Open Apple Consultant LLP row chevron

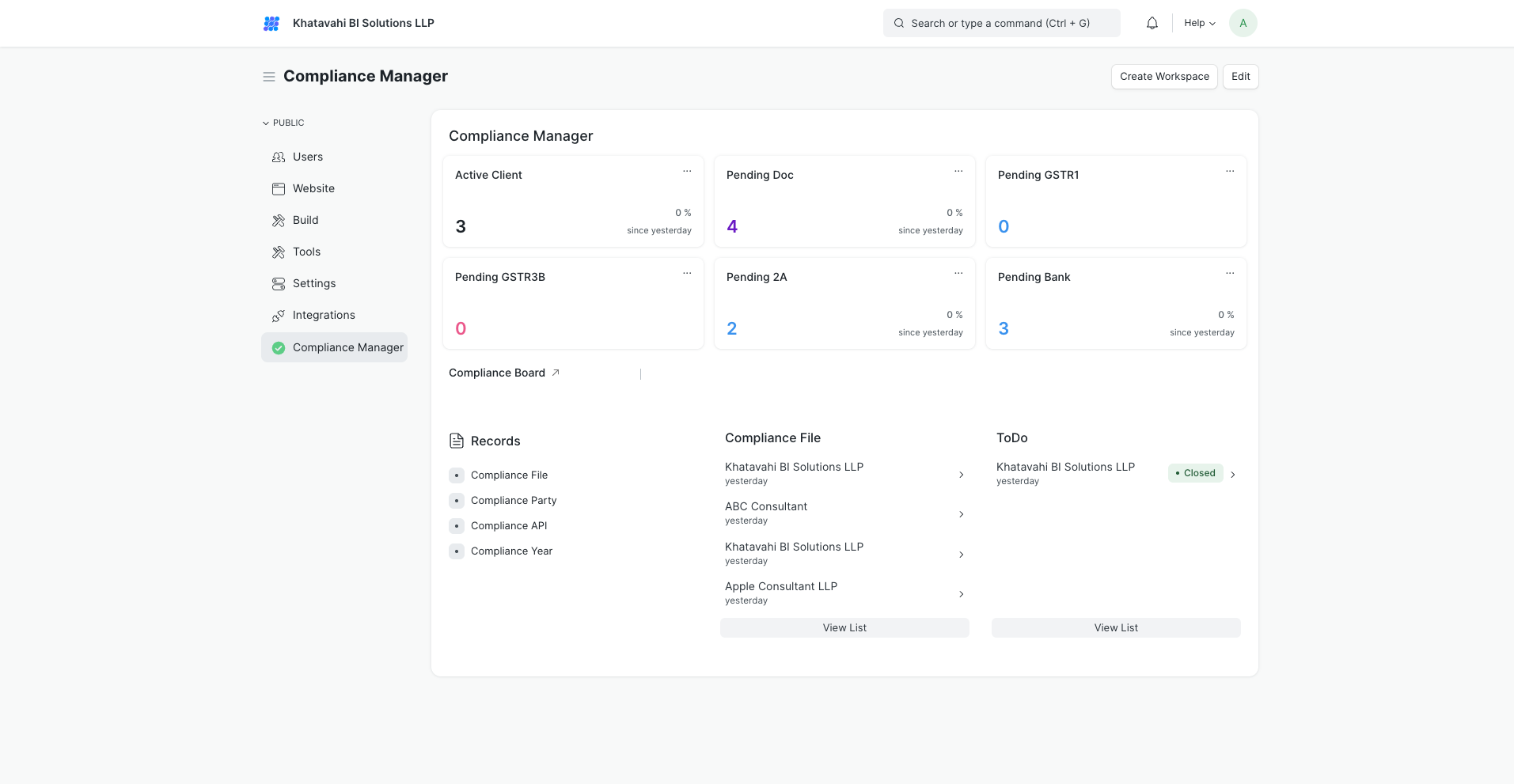click(962, 594)
